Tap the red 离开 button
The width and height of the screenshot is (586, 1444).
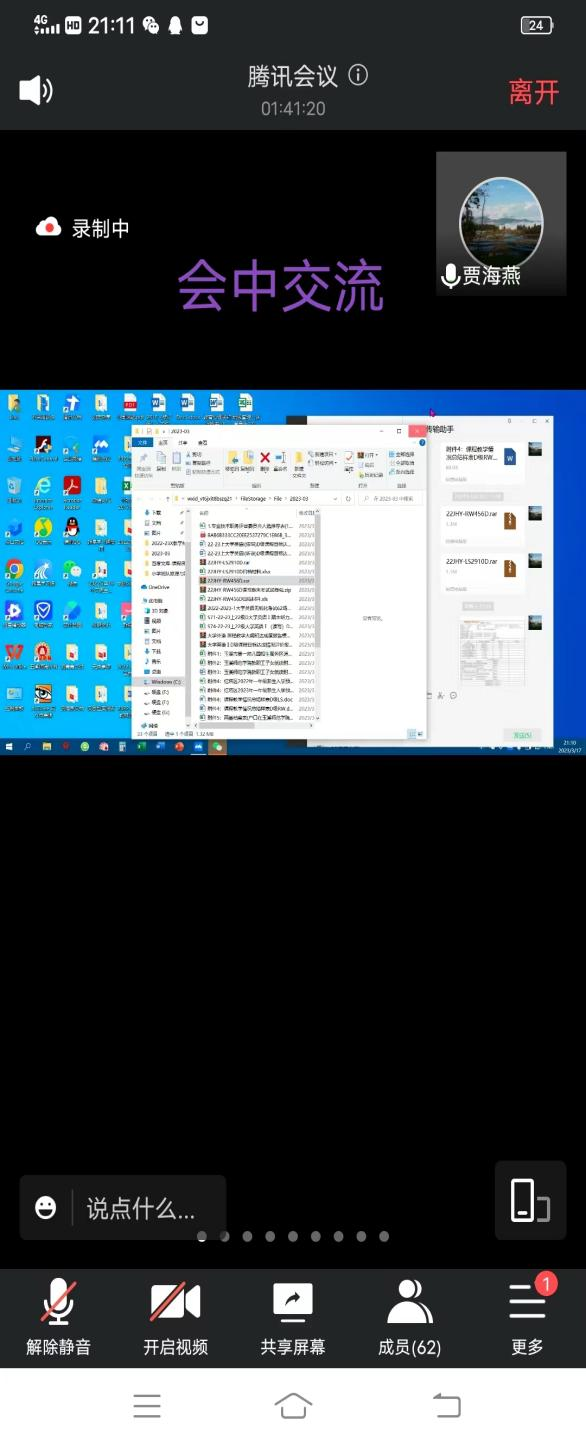[534, 91]
